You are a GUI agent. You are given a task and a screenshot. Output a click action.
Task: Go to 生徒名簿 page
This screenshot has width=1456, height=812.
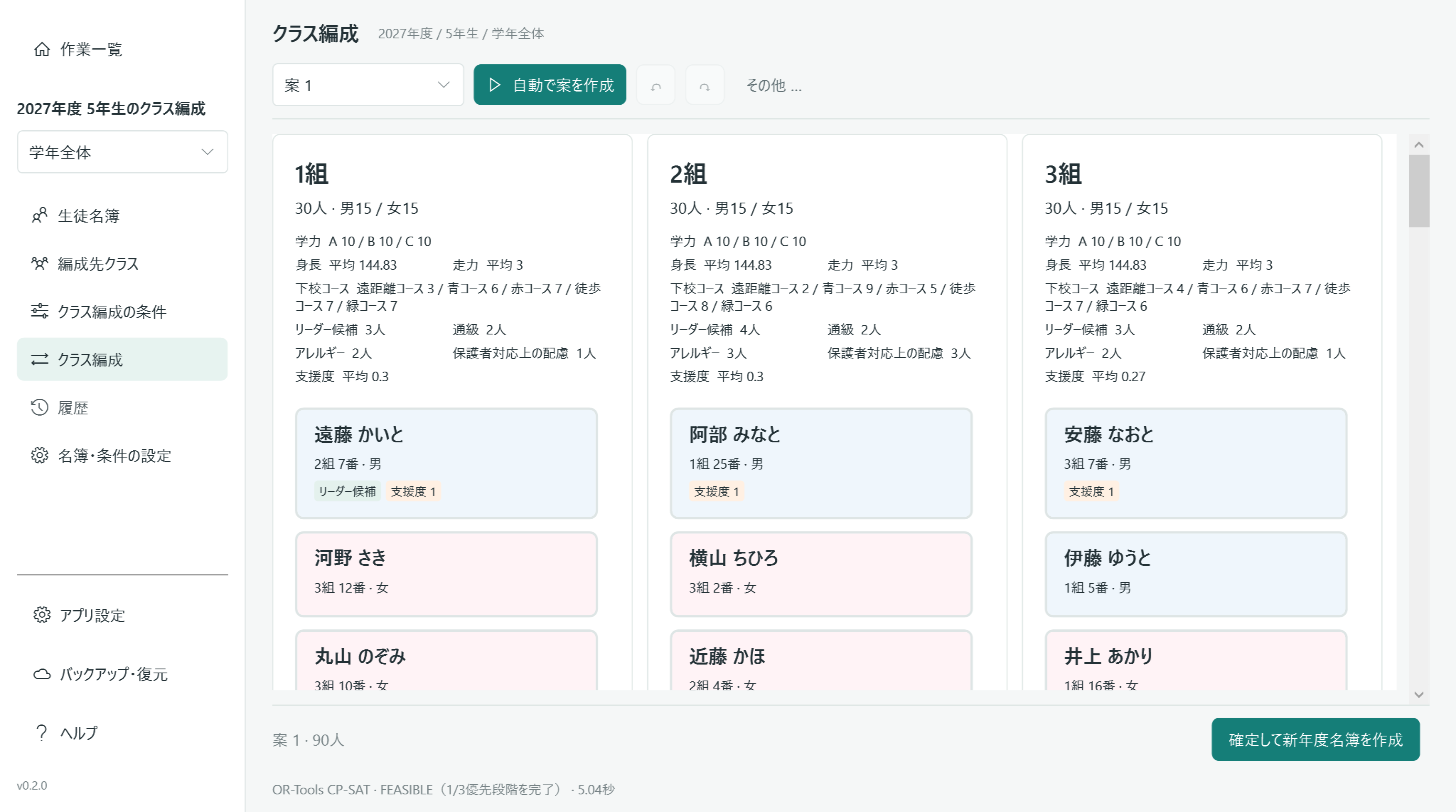123,215
